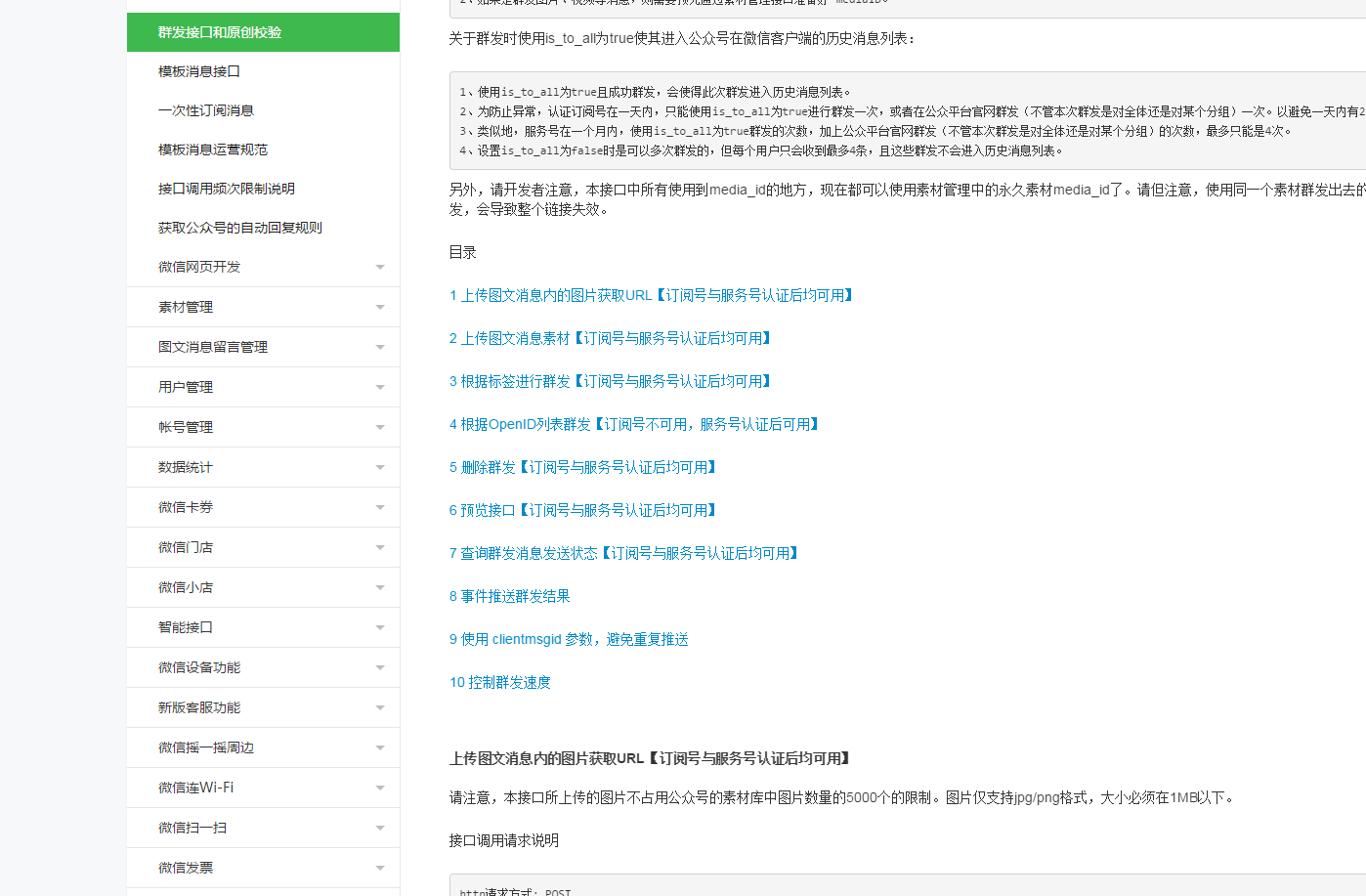The width and height of the screenshot is (1366, 896).
Task: Click code line 4 设置is_to_all为false
Action: 761,150
